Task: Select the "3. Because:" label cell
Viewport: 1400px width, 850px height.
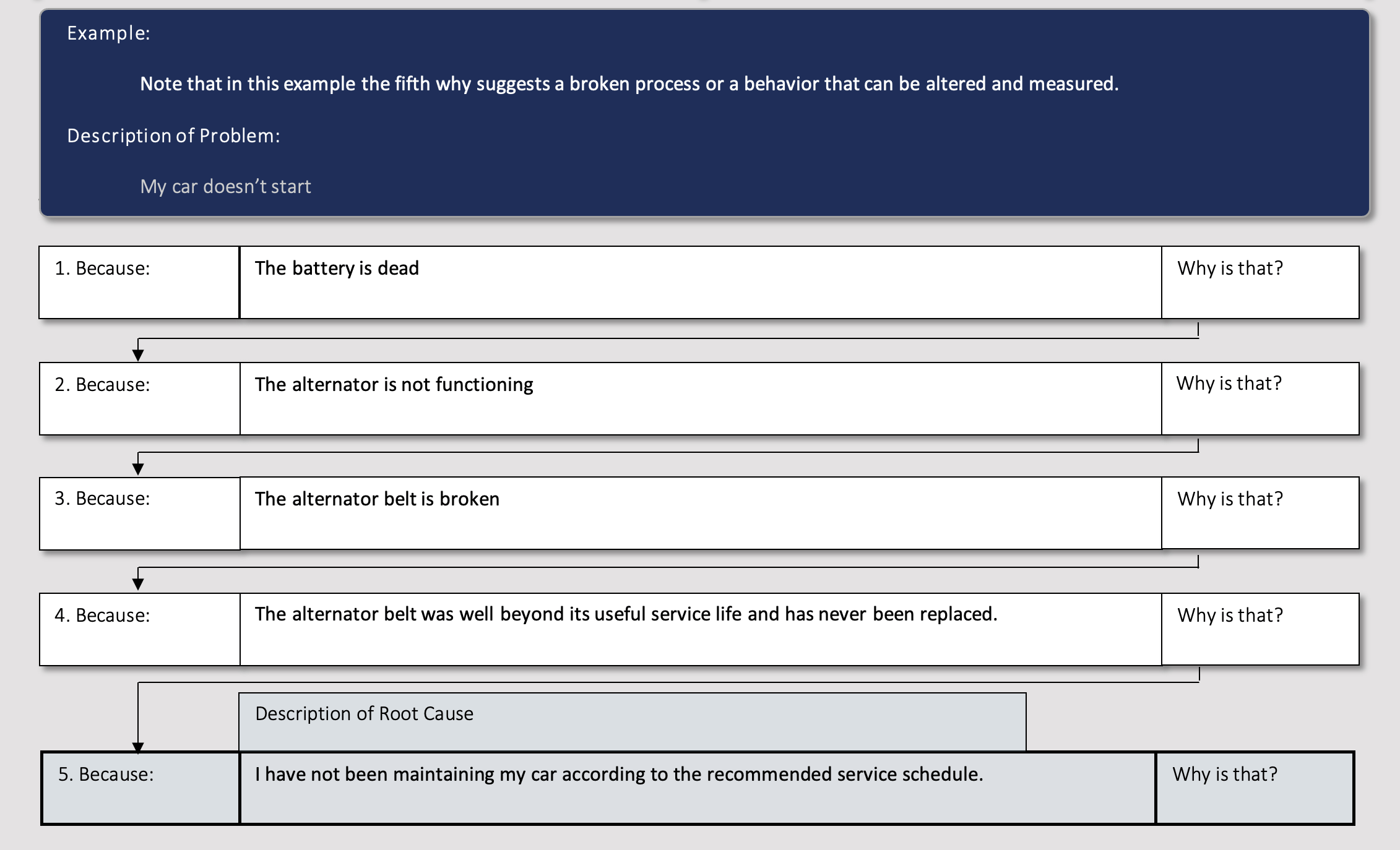Action: (139, 513)
